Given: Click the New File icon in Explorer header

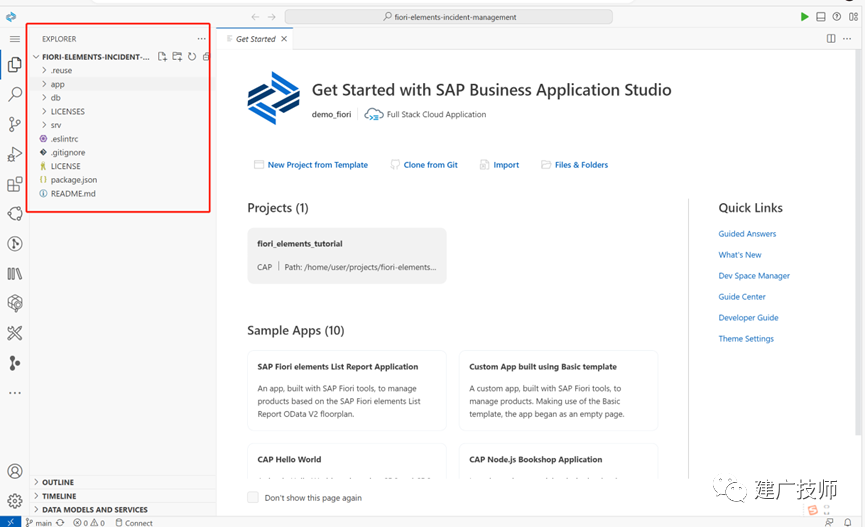Looking at the screenshot, I should tap(162, 56).
